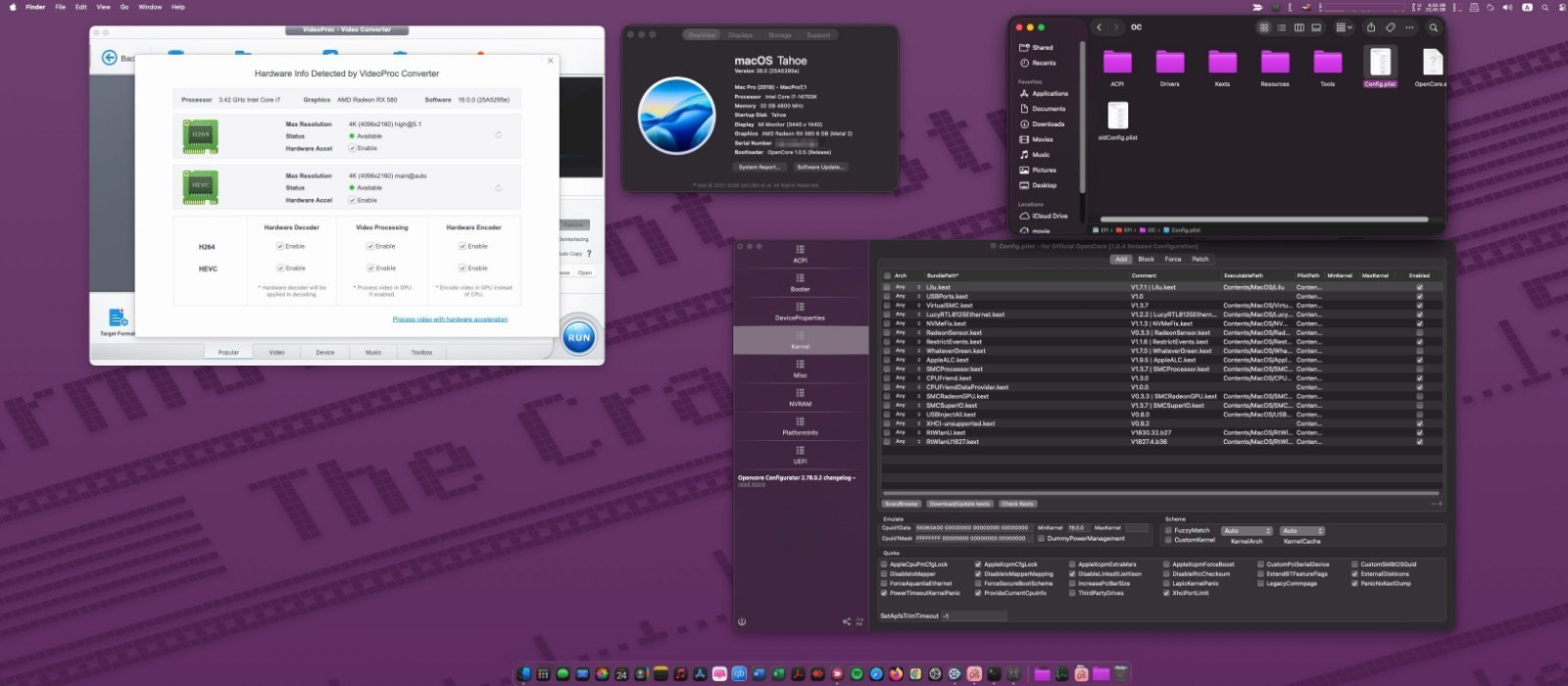Click the share icon at Configurator sidebar bottom

click(847, 621)
